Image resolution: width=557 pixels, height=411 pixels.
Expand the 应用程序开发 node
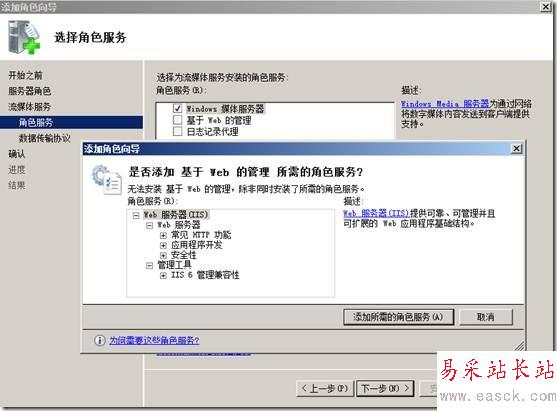coord(163,245)
